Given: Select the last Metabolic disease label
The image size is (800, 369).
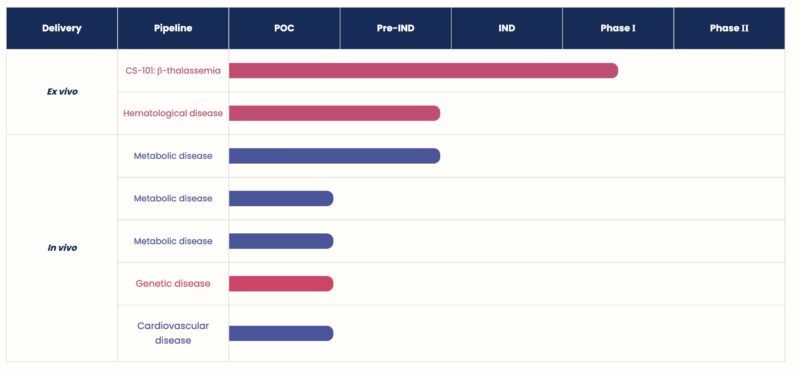Looking at the screenshot, I should [173, 240].
